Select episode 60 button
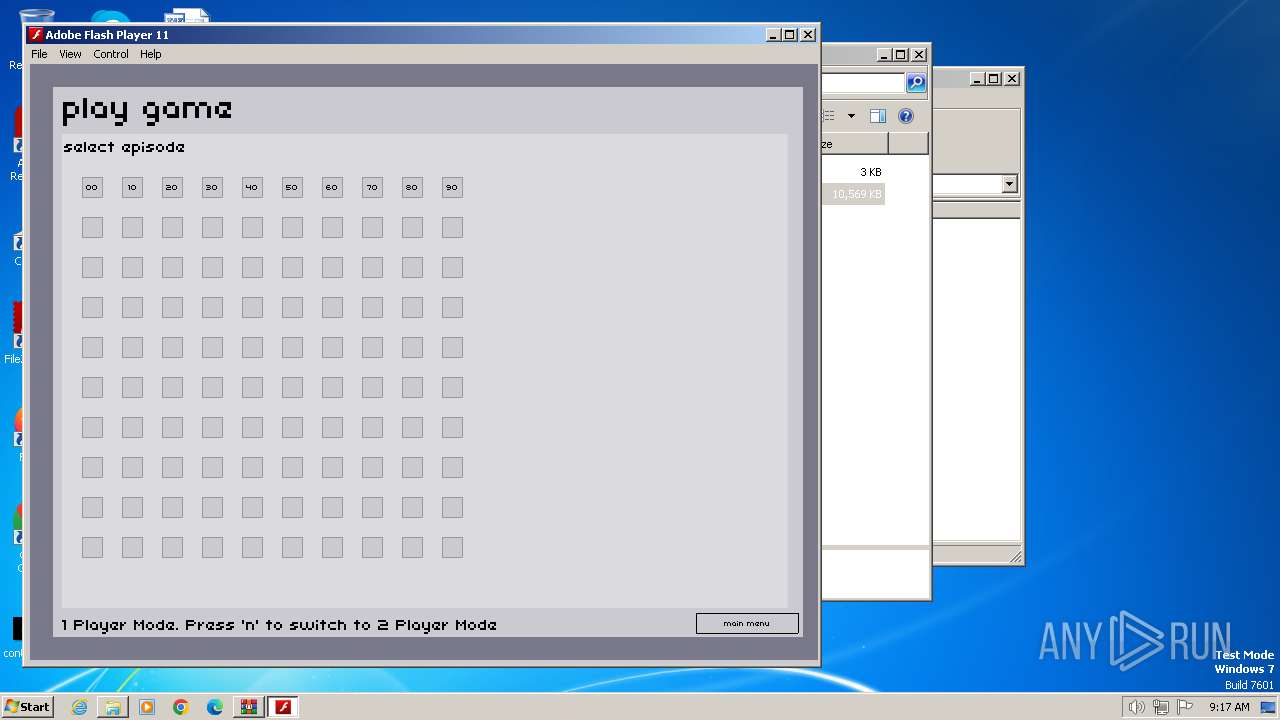Viewport: 1280px width, 720px height. 332,187
